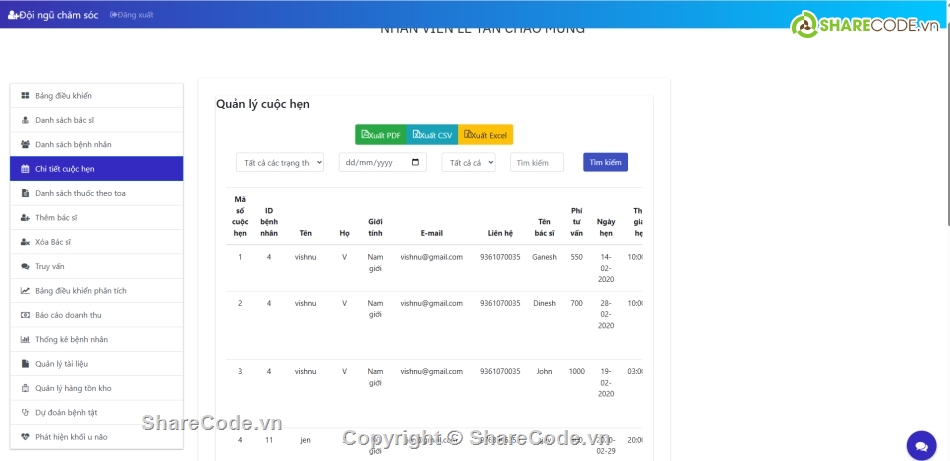Click the calendar icon beside Chi tiết cuộc hẹn
950x461 pixels.
25,169
